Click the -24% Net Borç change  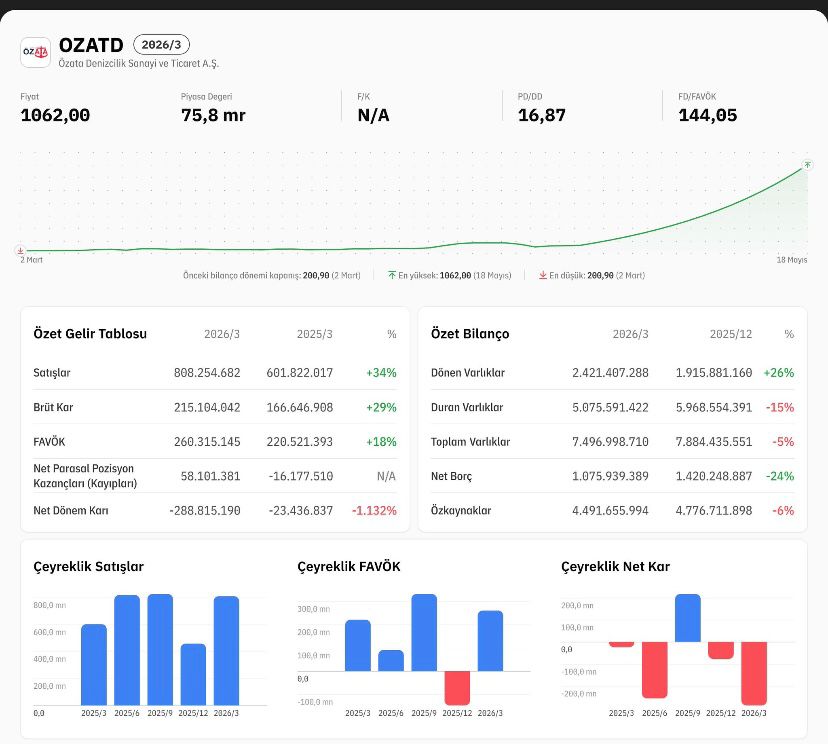pyautogui.click(x=780, y=476)
